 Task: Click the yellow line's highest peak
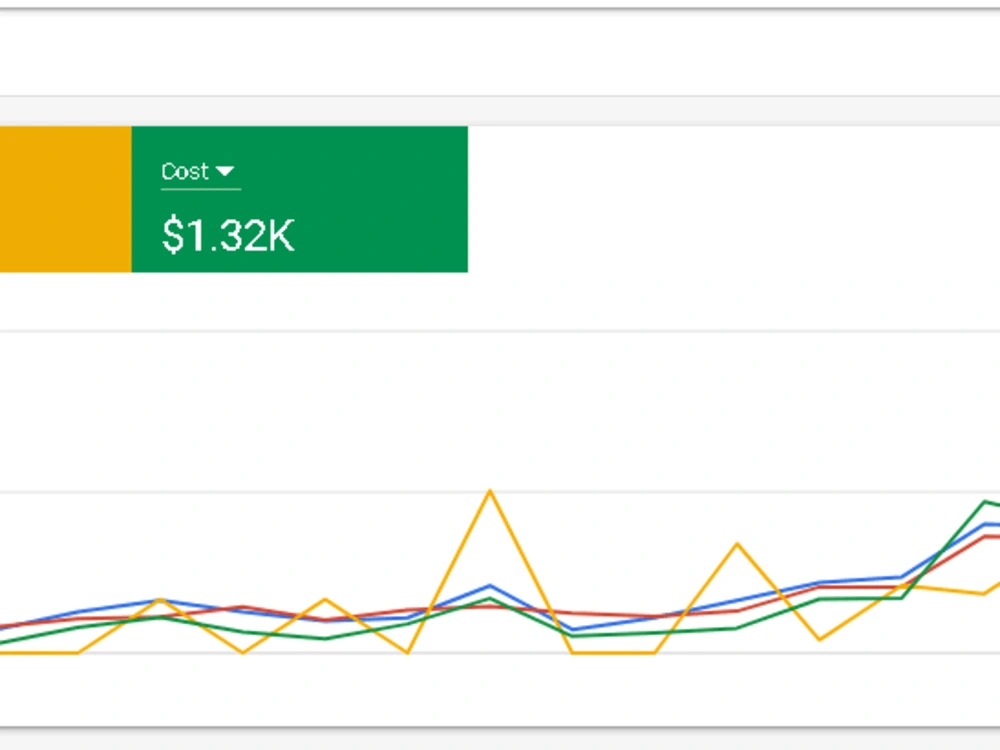(490, 491)
